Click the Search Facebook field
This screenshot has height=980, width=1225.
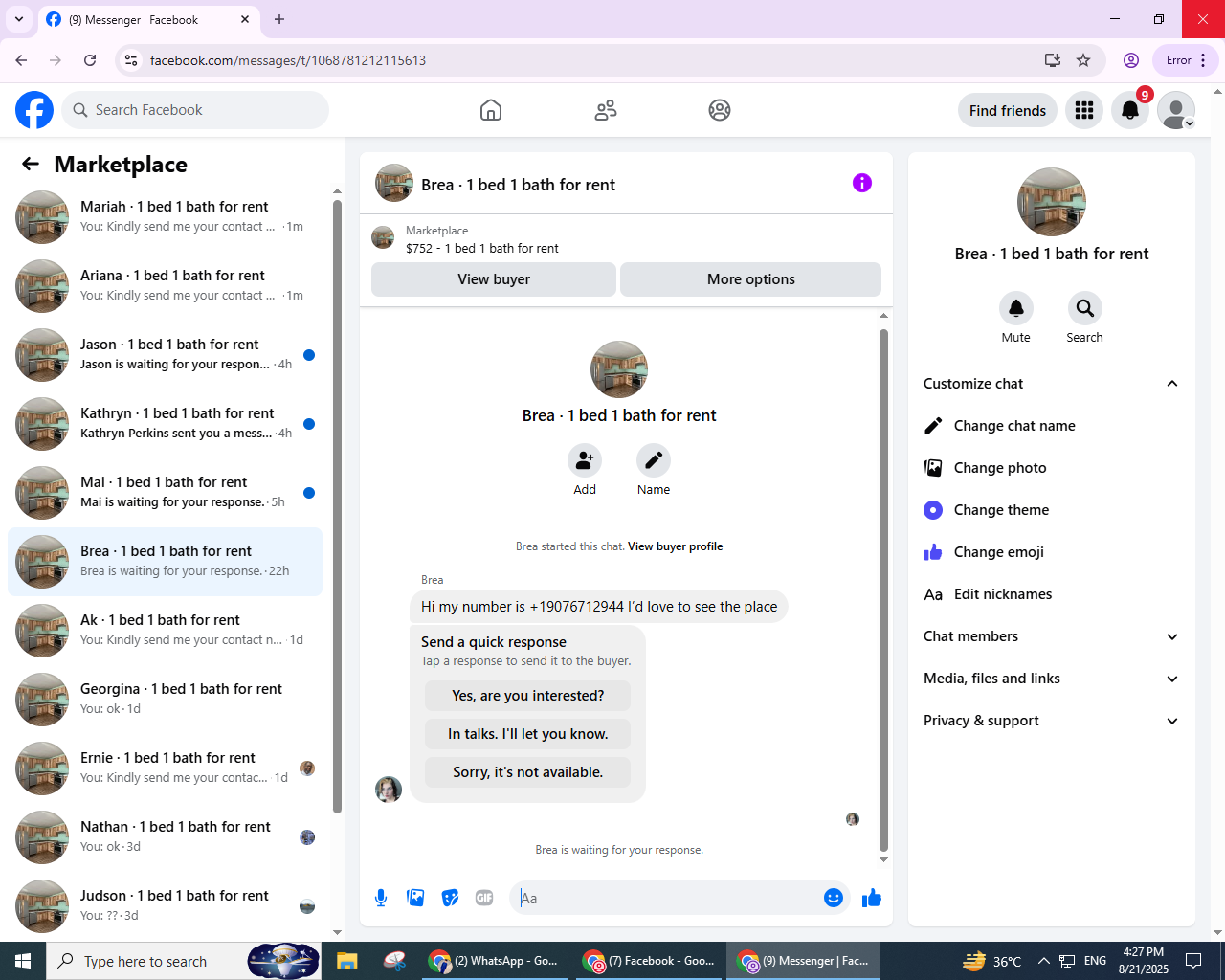click(195, 110)
